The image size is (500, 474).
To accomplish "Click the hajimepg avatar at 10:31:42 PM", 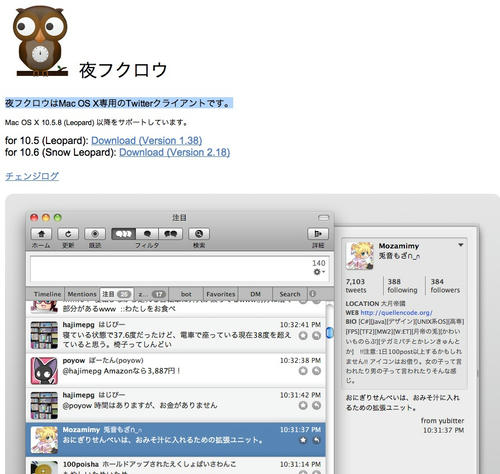I will tap(44, 405).
